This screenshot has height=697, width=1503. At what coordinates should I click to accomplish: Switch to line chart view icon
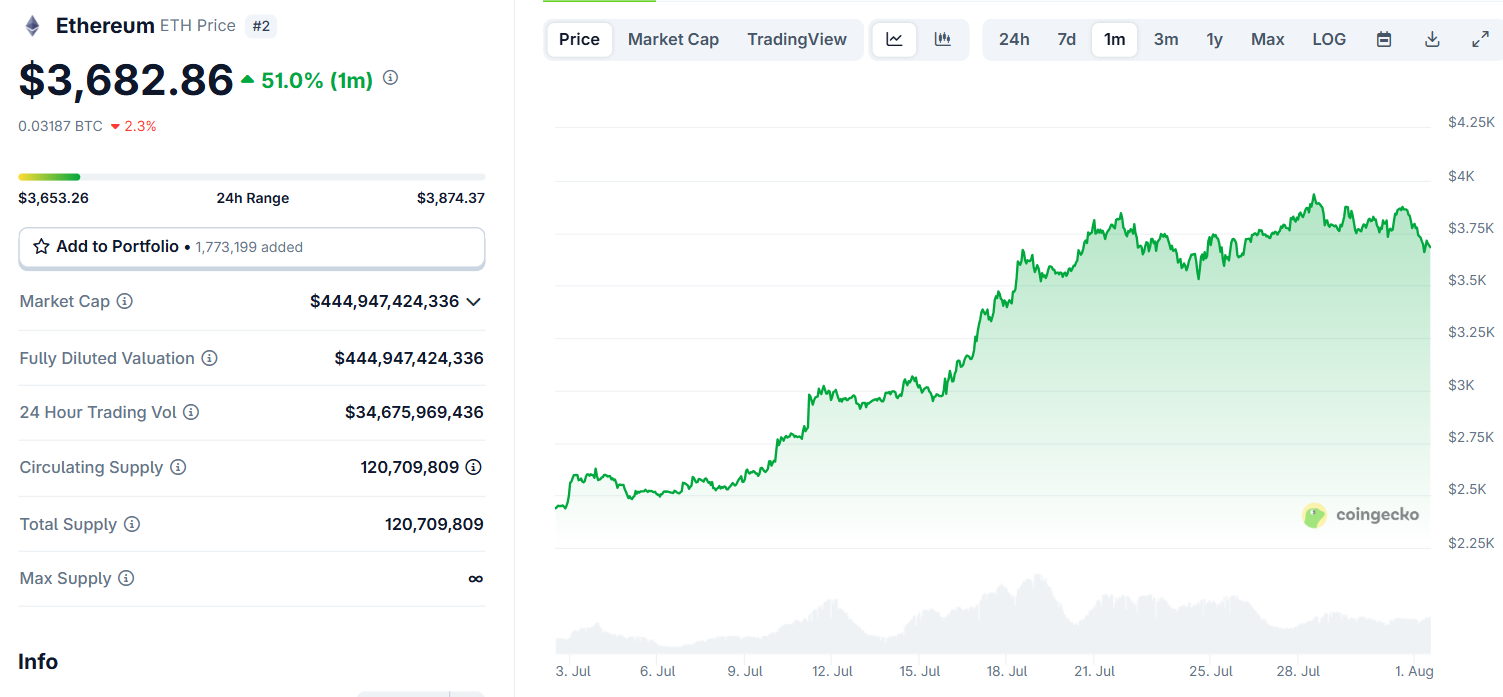895,40
